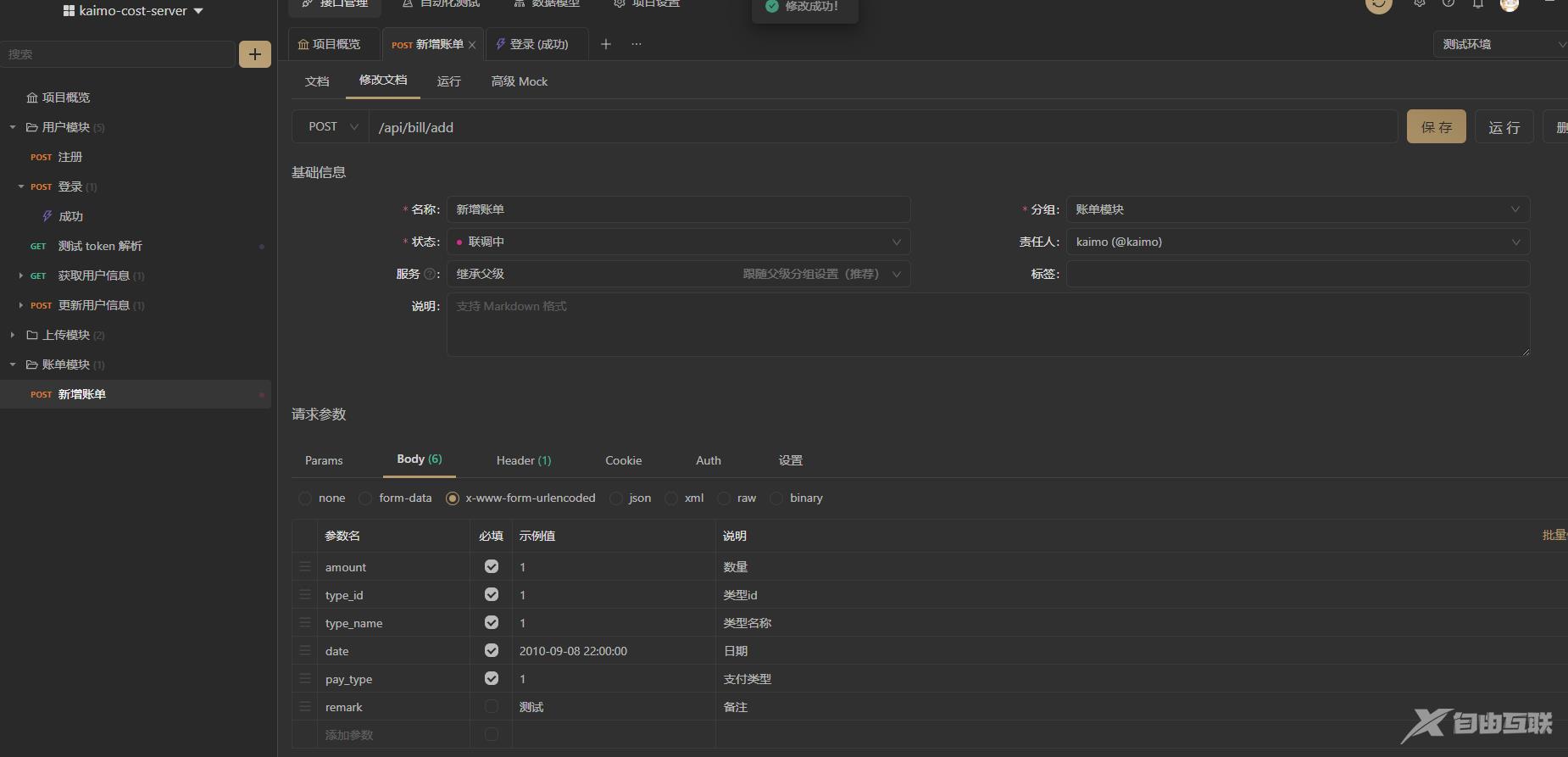Select the 测试 token 解析 endpoint
The width and height of the screenshot is (1568, 757).
(100, 246)
